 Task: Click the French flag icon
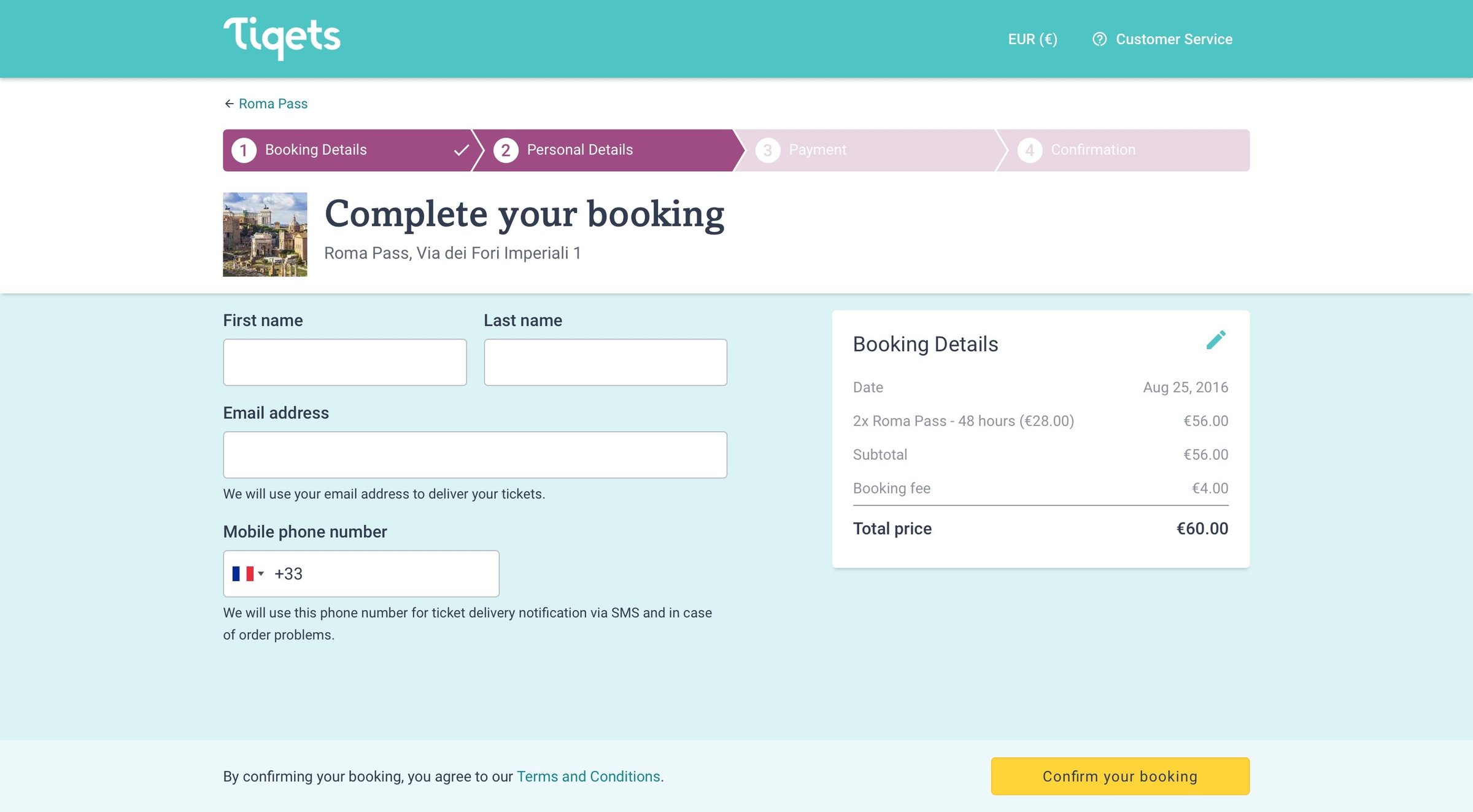pos(243,574)
